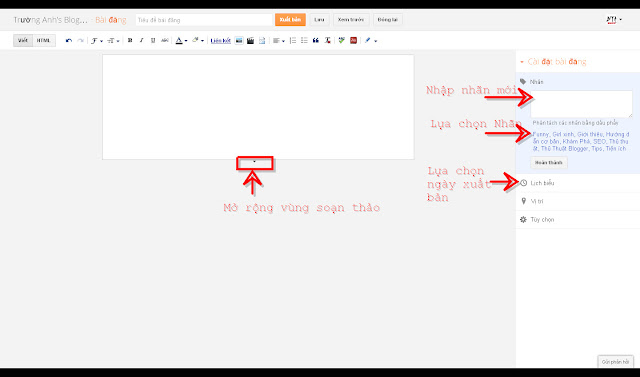Switch to HTML editing mode

coord(44,40)
